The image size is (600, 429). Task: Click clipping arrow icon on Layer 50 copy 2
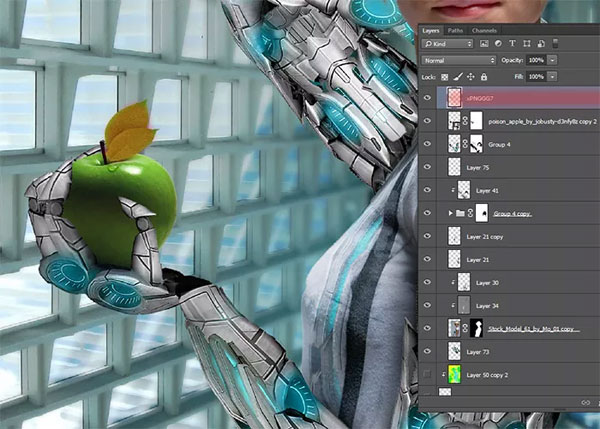click(443, 374)
